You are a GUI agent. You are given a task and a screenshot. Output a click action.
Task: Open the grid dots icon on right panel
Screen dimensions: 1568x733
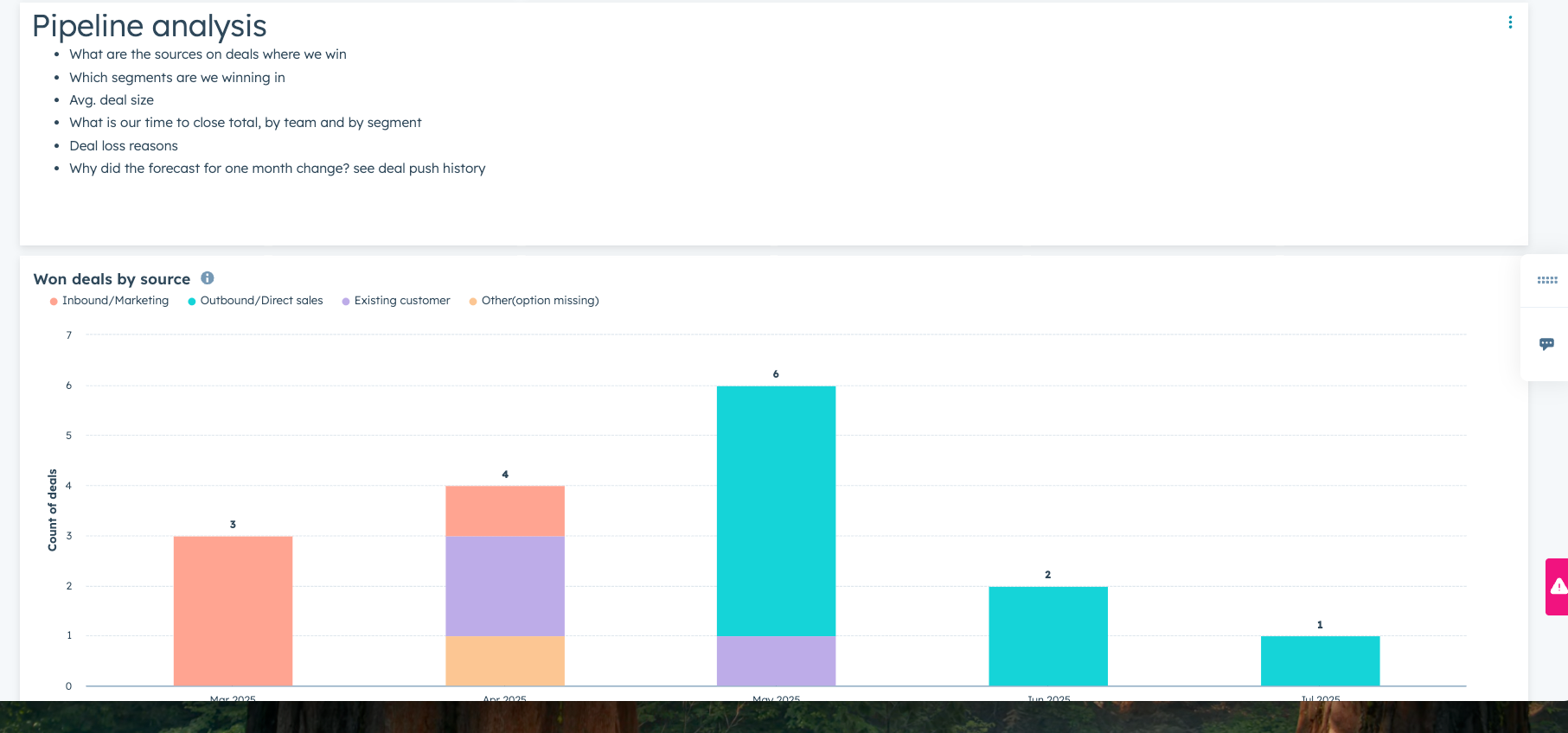coord(1547,280)
